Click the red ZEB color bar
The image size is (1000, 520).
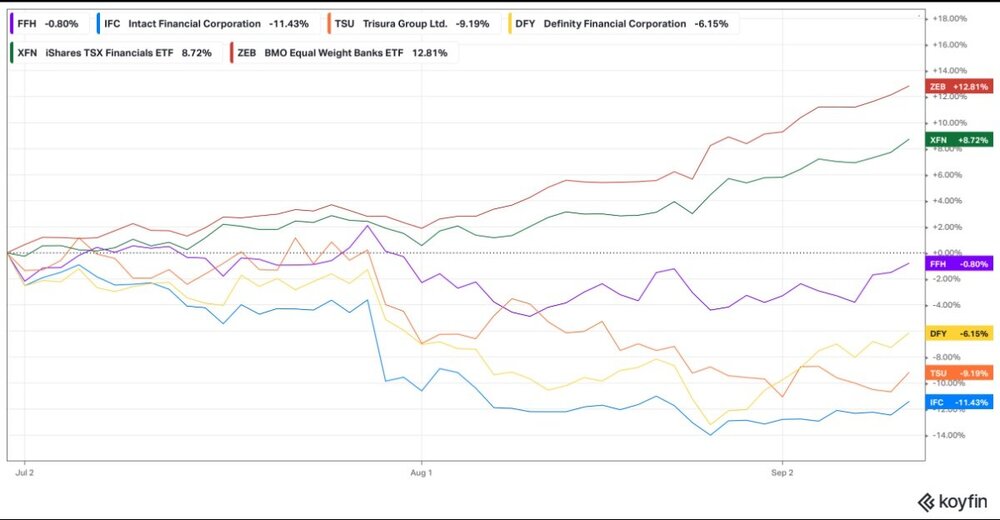pos(232,52)
